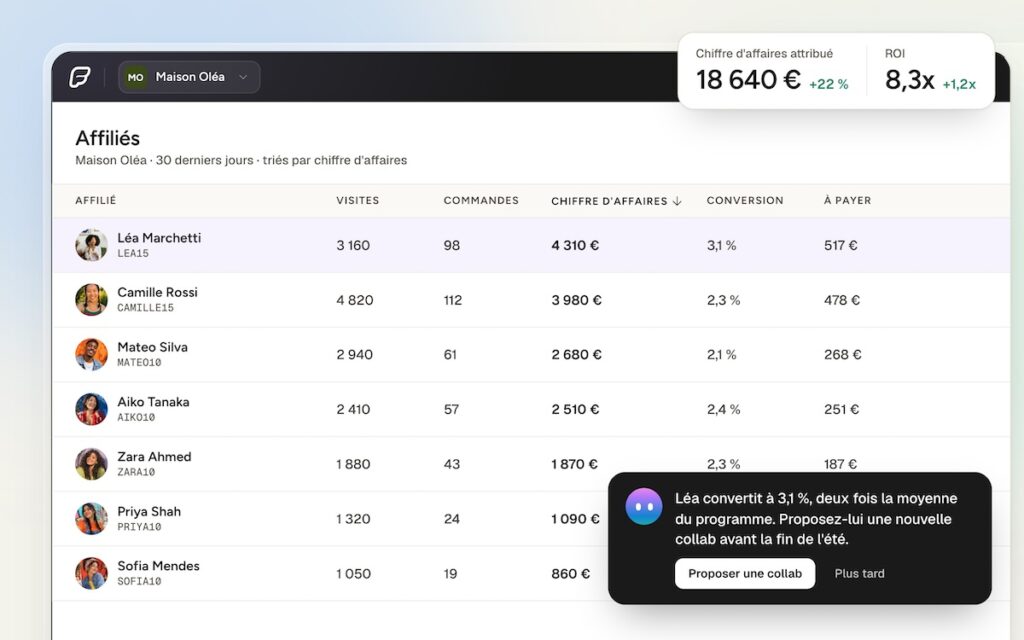
Task: Click the assistant bot face icon
Action: [x=644, y=506]
